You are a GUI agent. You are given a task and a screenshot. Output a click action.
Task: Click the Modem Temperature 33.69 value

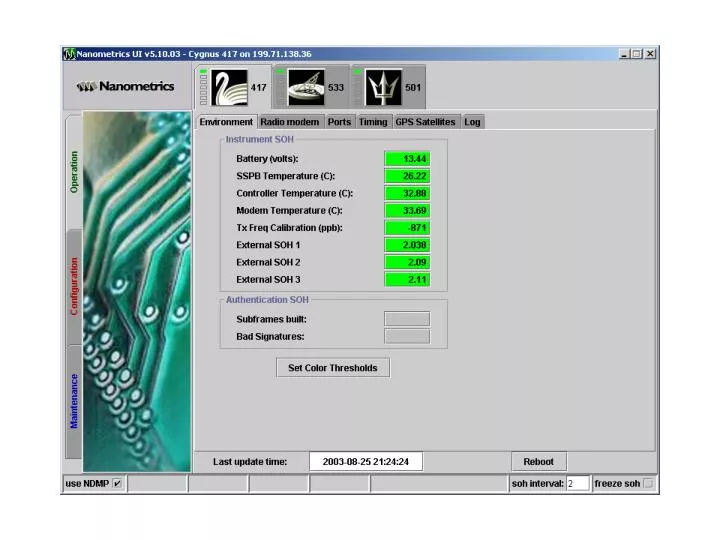pos(407,211)
